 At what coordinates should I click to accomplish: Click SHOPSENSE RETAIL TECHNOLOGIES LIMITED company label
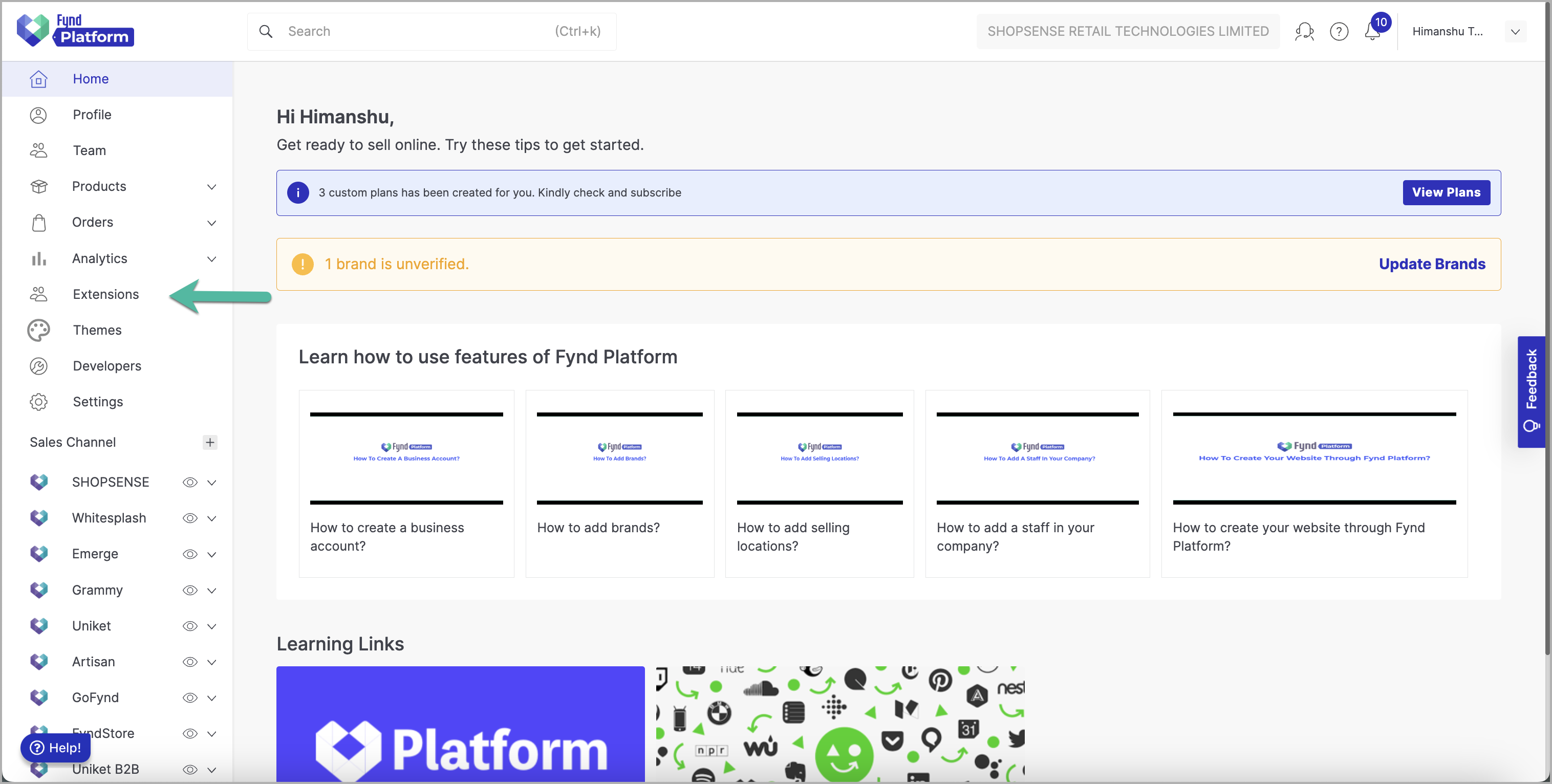pyautogui.click(x=1127, y=31)
